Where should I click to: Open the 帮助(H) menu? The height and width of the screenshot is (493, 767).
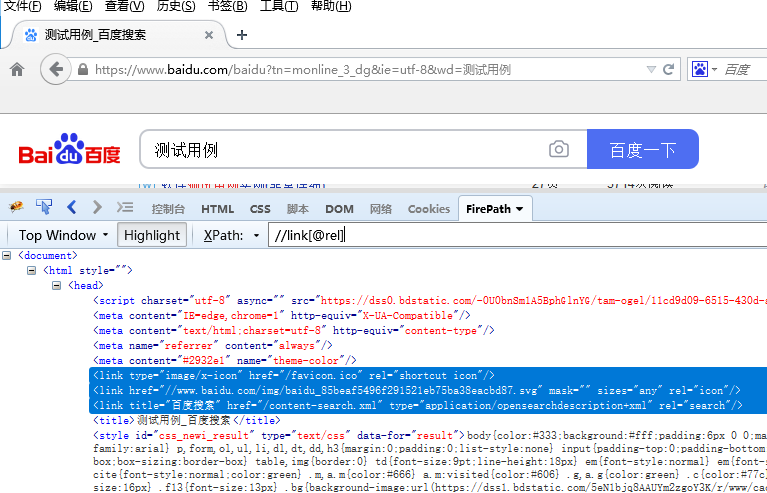[331, 6]
